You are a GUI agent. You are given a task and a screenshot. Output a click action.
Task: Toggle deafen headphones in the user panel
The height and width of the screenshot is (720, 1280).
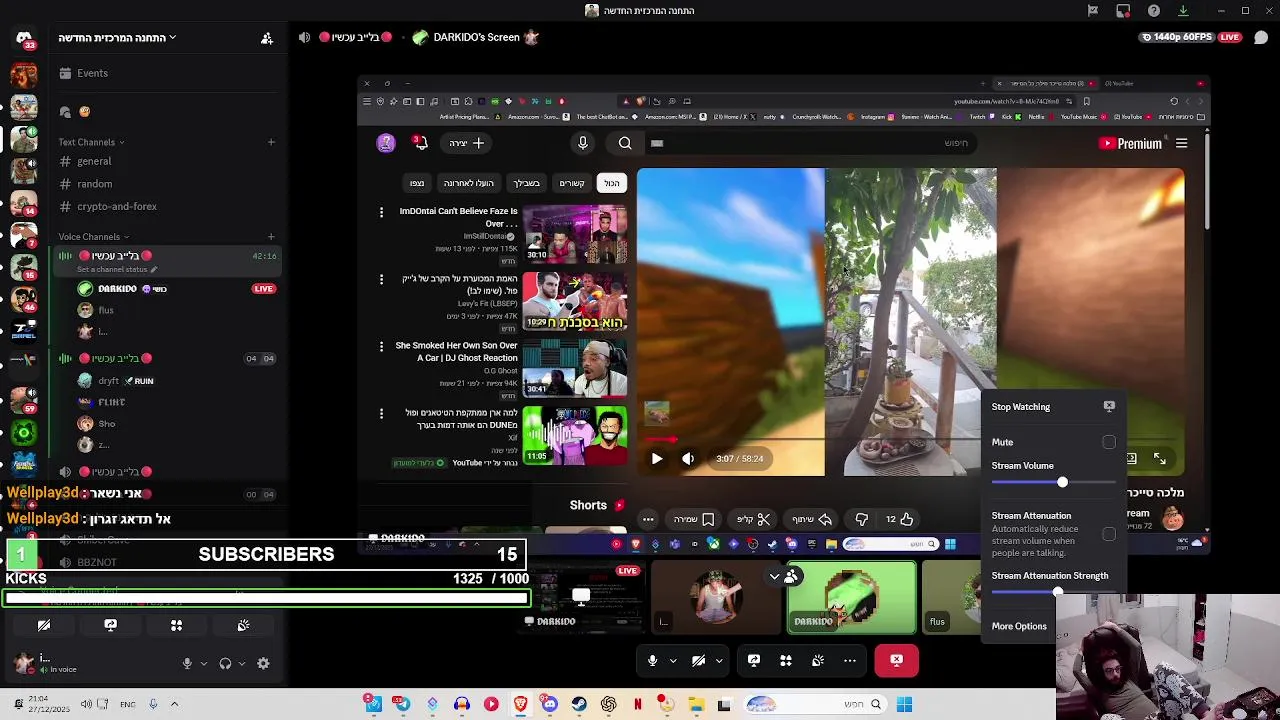click(225, 663)
